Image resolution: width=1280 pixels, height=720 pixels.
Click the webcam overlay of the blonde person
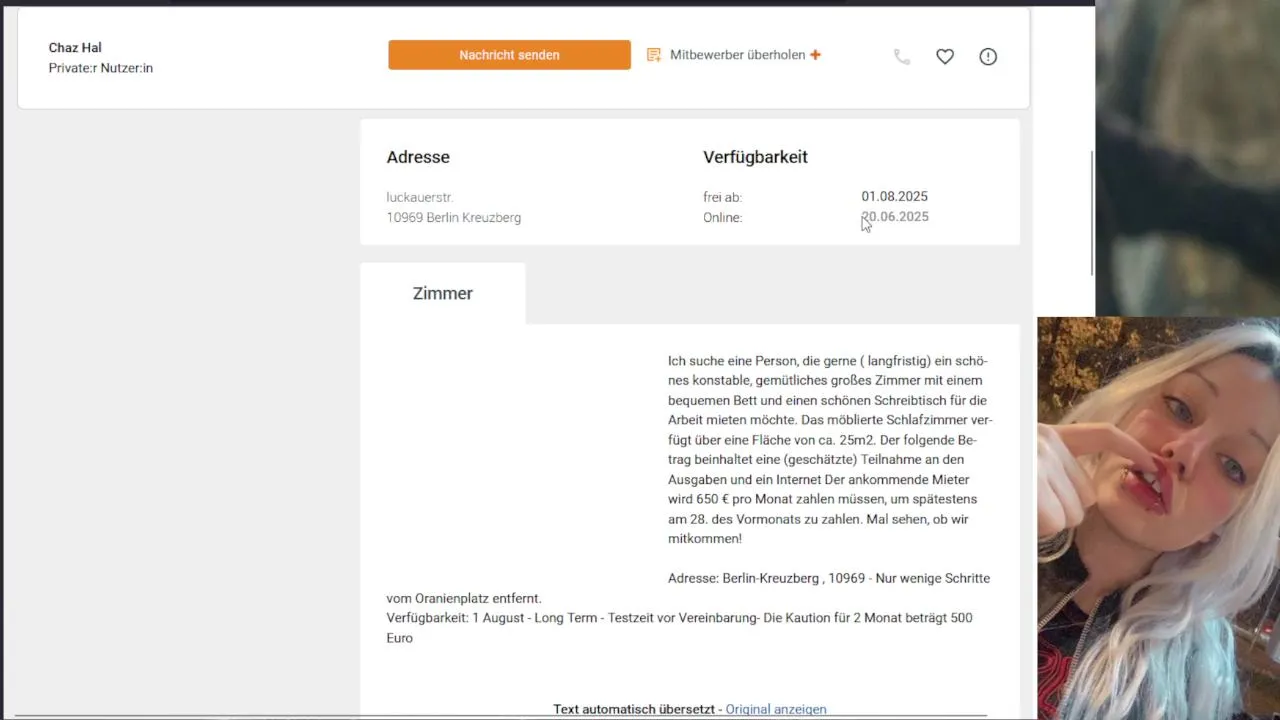click(x=1158, y=518)
